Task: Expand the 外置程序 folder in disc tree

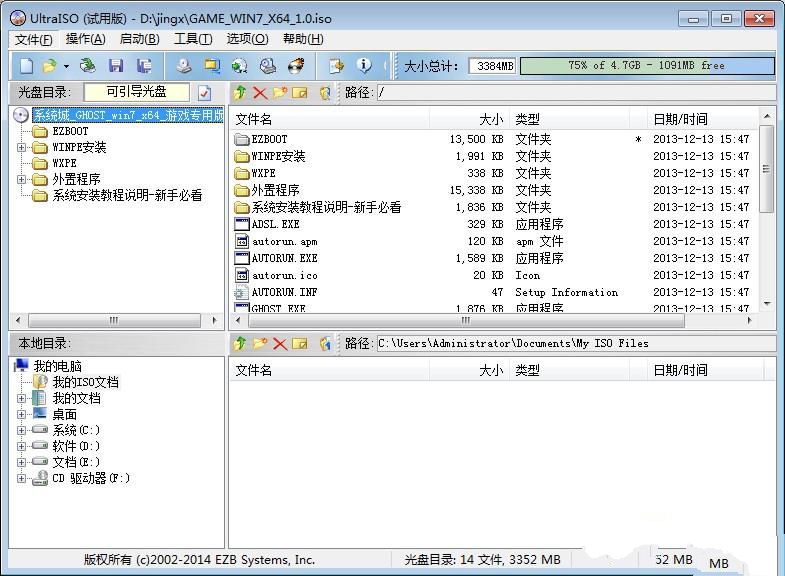Action: click(x=22, y=180)
